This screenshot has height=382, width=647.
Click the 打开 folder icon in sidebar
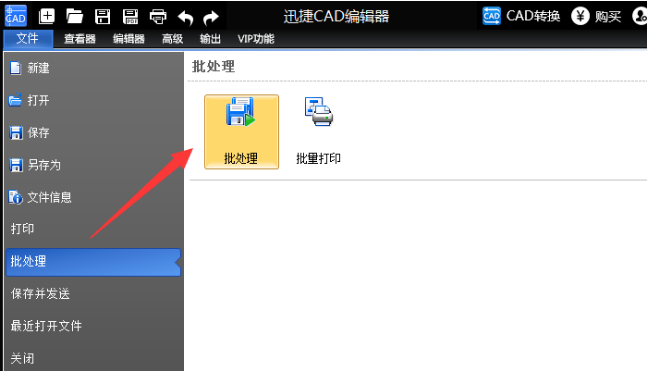pyautogui.click(x=15, y=100)
